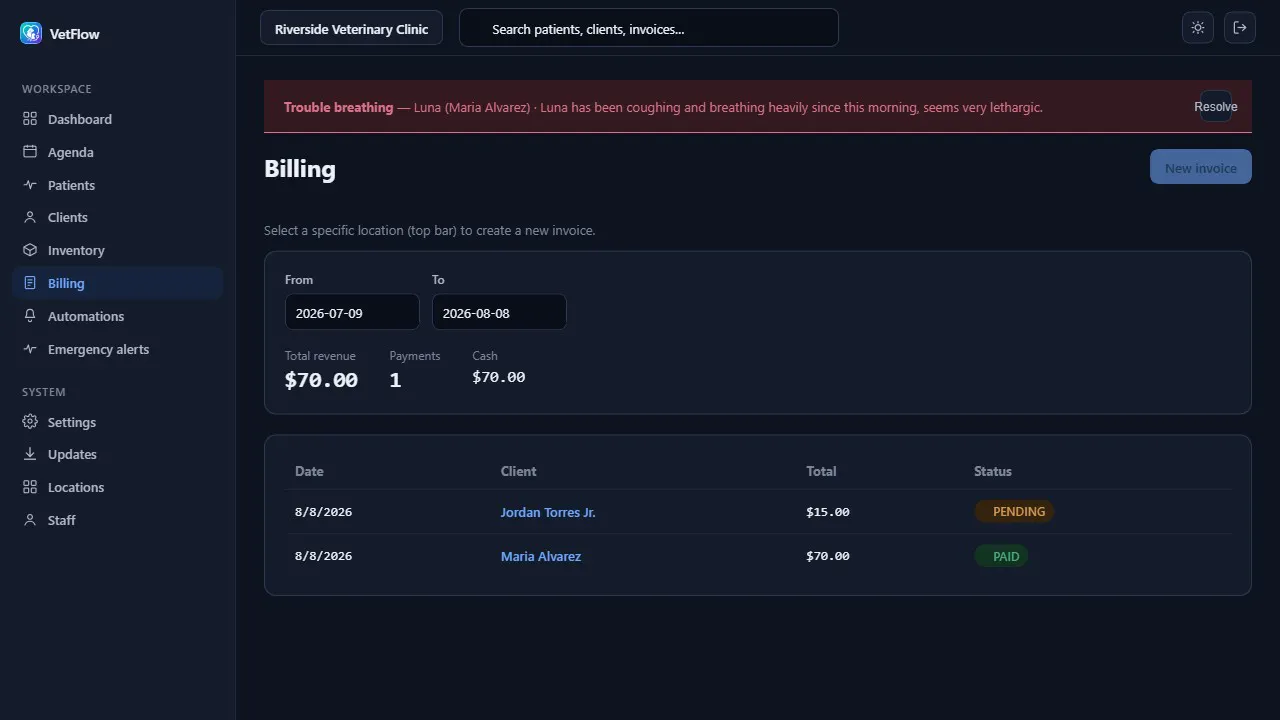Click the Cash $70.00 amount
The image size is (1280, 720).
(x=498, y=377)
